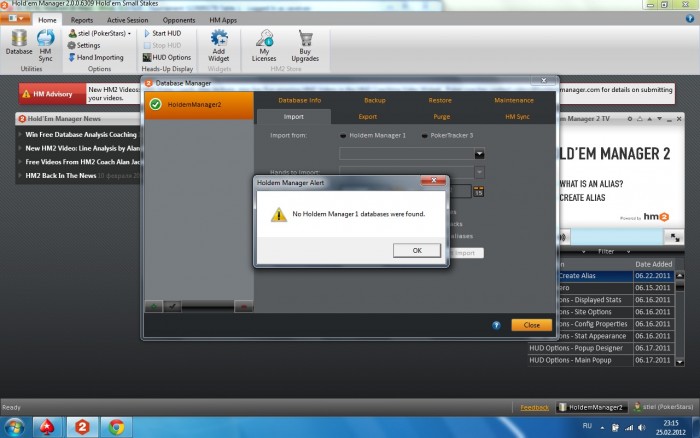Click the taskbar clock
The height and width of the screenshot is (438, 700).
671,427
